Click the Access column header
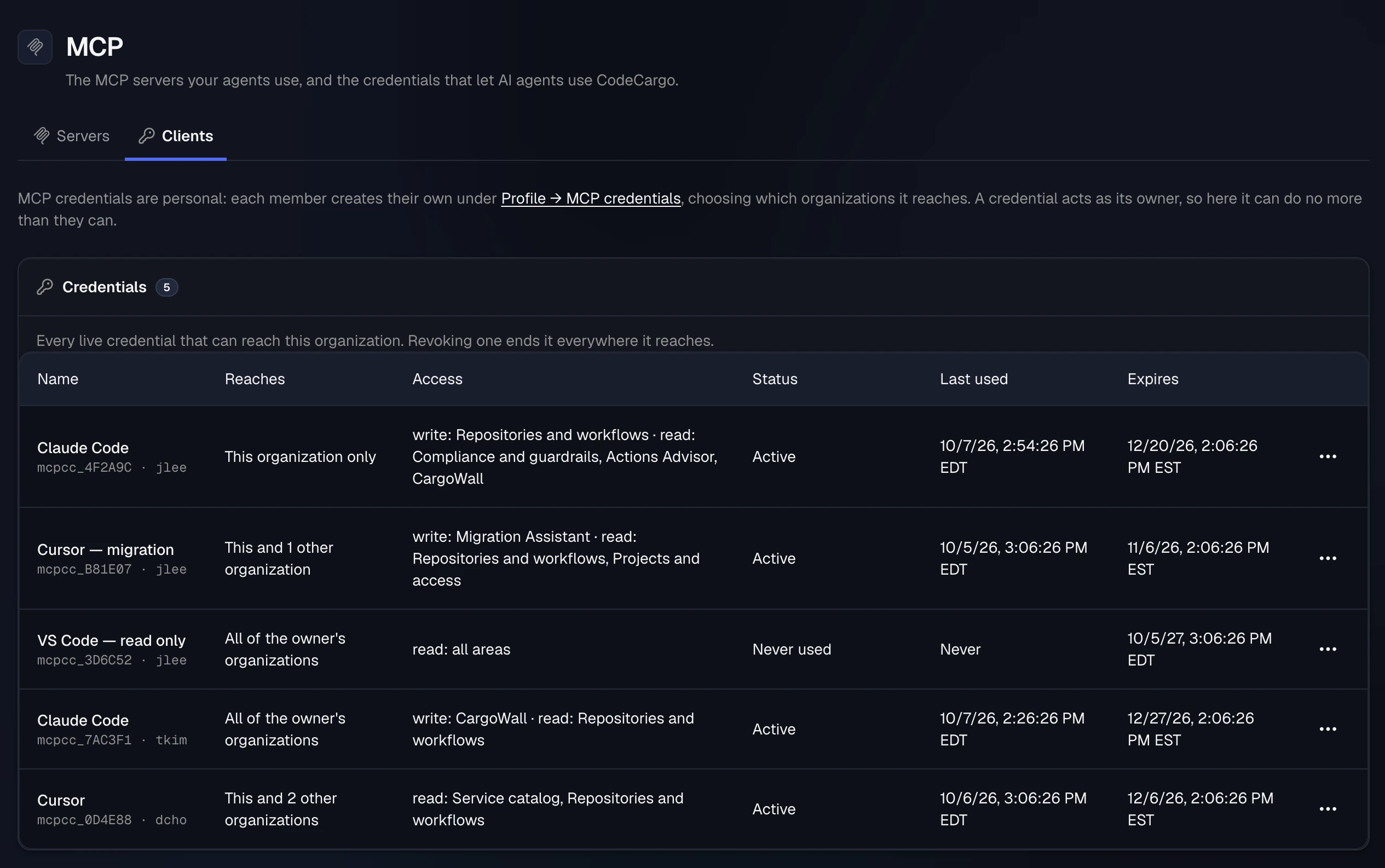Viewport: 1385px width, 868px height. pos(437,379)
